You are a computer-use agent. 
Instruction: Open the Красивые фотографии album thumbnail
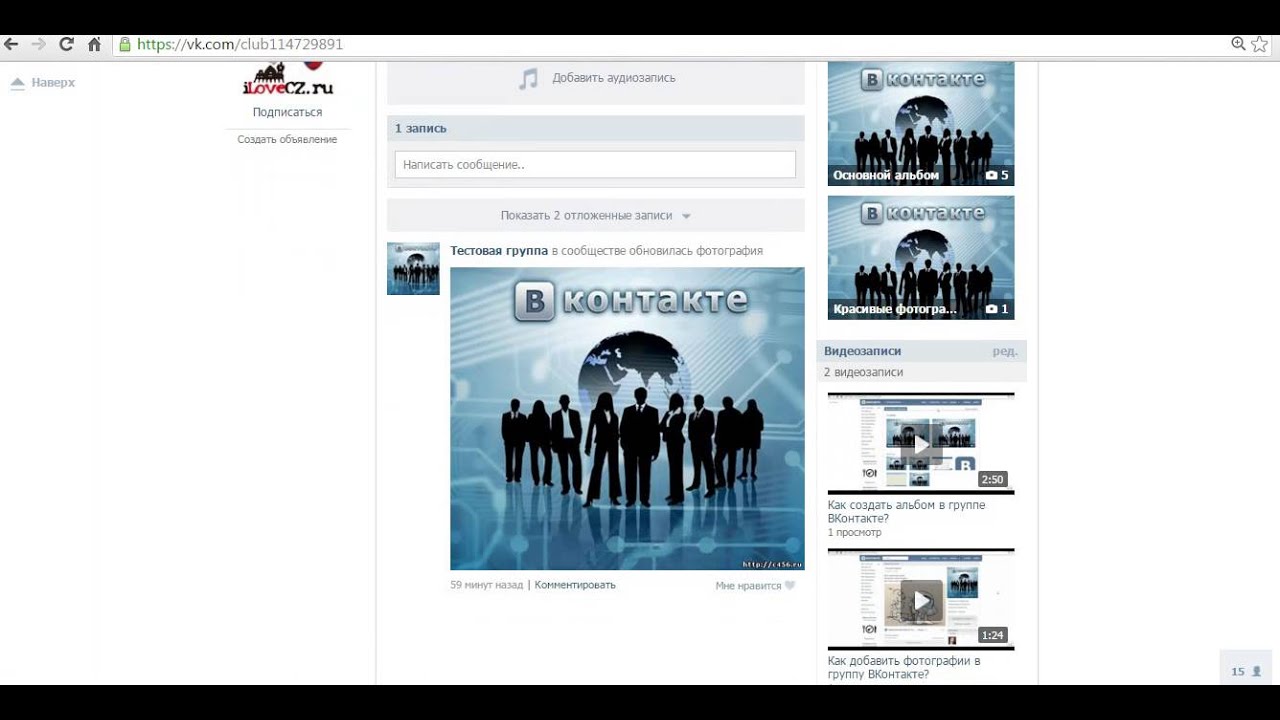(x=921, y=258)
